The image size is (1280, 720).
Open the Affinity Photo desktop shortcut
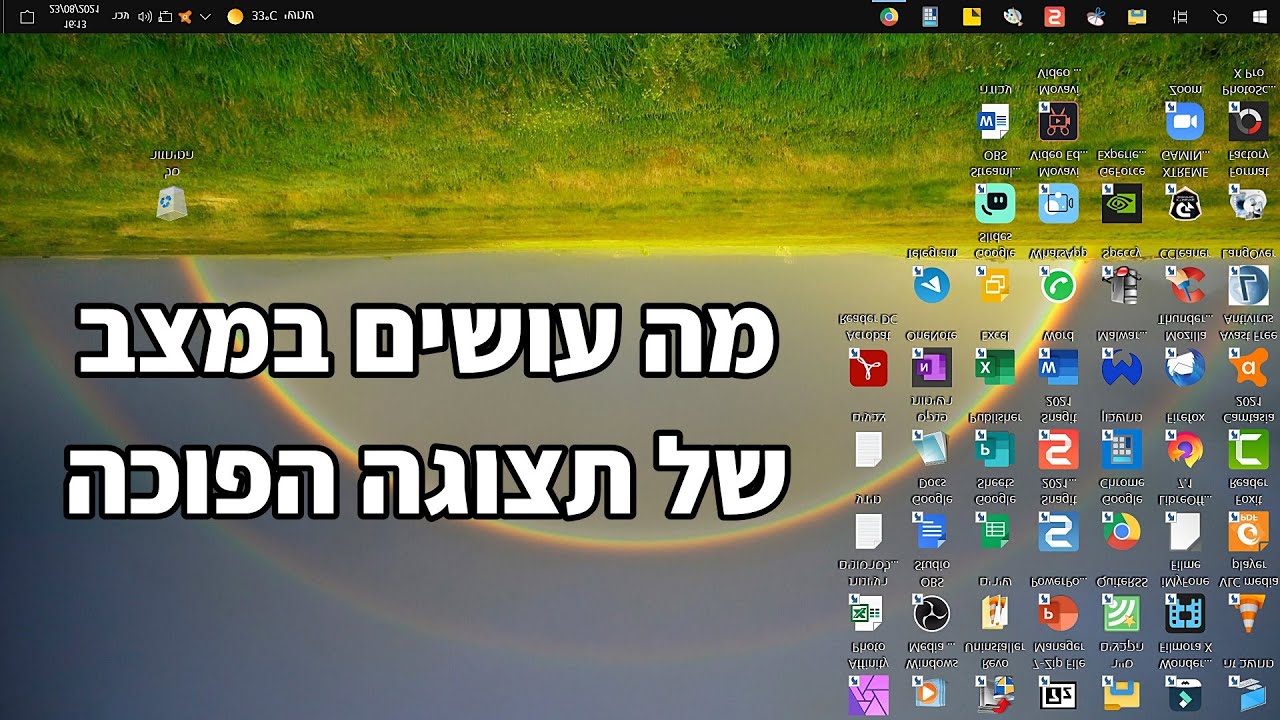(867, 693)
